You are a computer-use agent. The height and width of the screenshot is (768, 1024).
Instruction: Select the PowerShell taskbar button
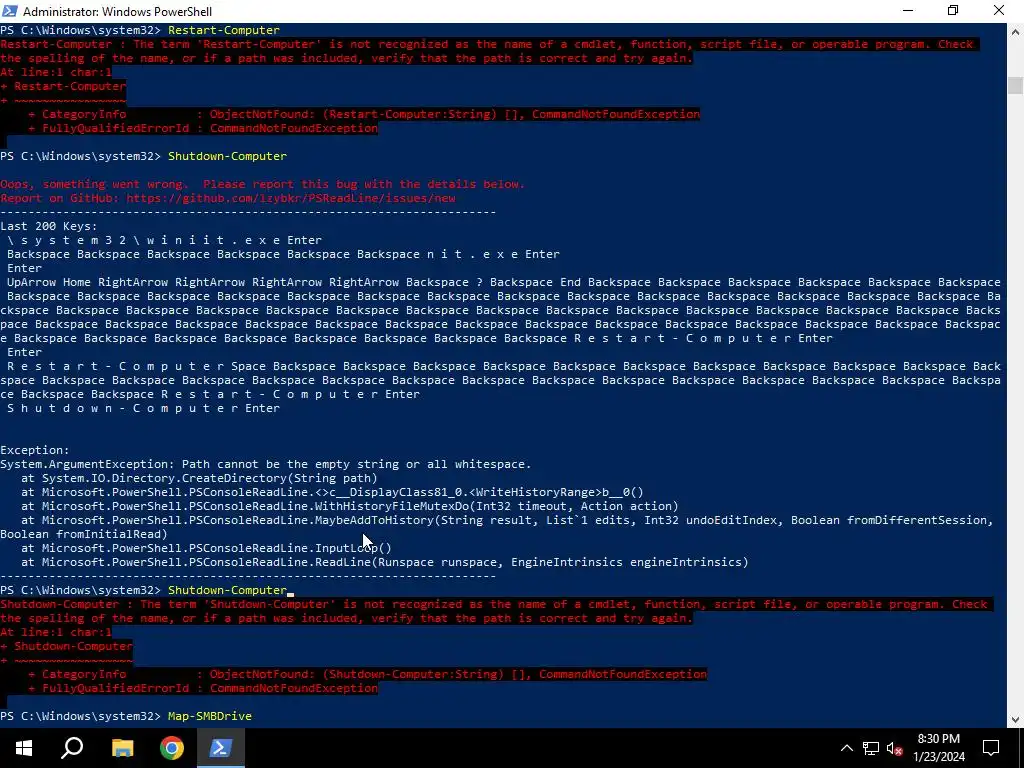(x=220, y=748)
